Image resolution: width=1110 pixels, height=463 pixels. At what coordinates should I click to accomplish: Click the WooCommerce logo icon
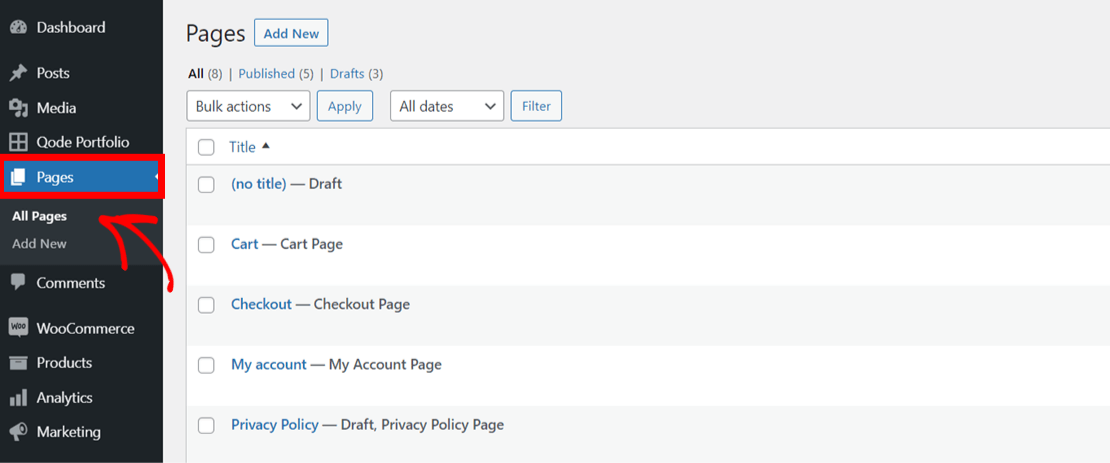18,328
